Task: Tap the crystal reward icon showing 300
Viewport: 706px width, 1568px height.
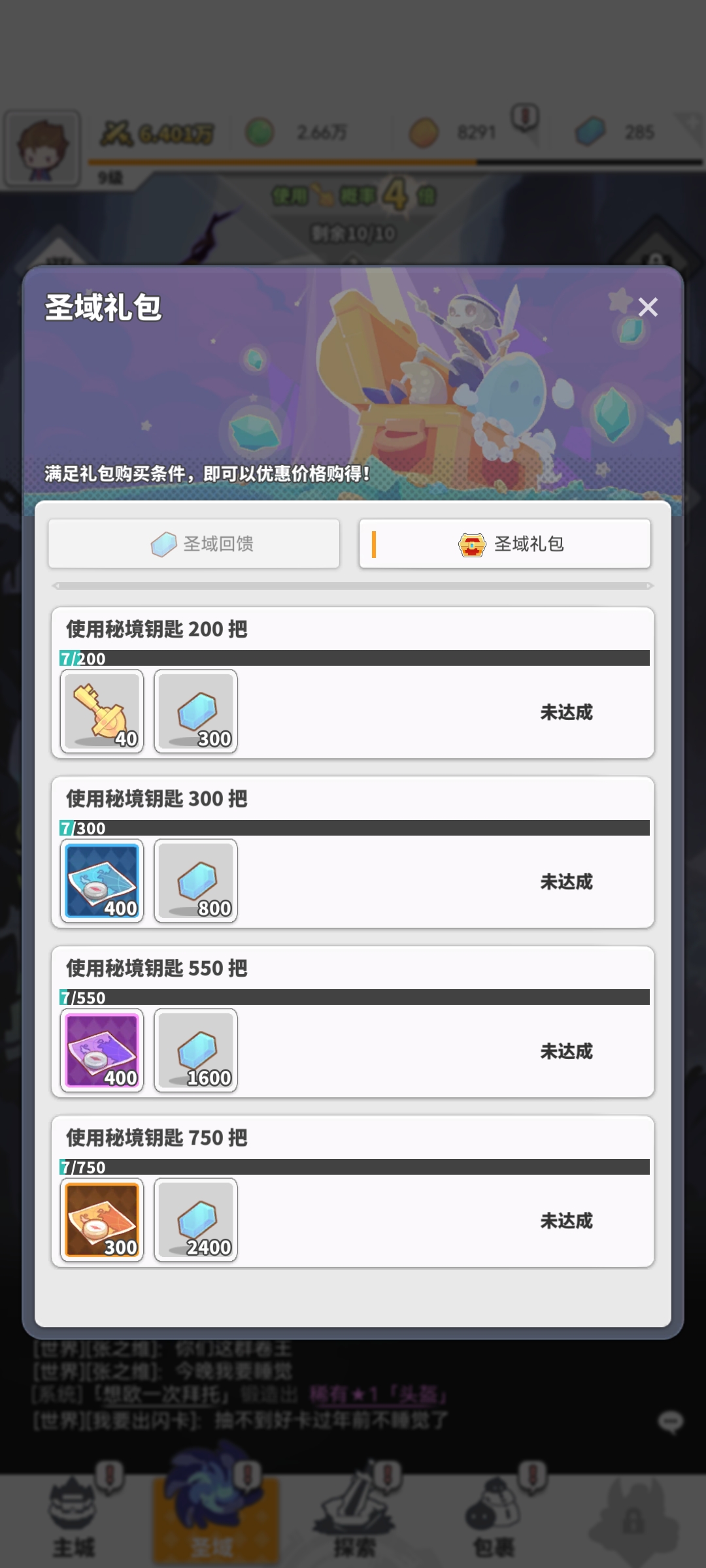Action: click(195, 711)
